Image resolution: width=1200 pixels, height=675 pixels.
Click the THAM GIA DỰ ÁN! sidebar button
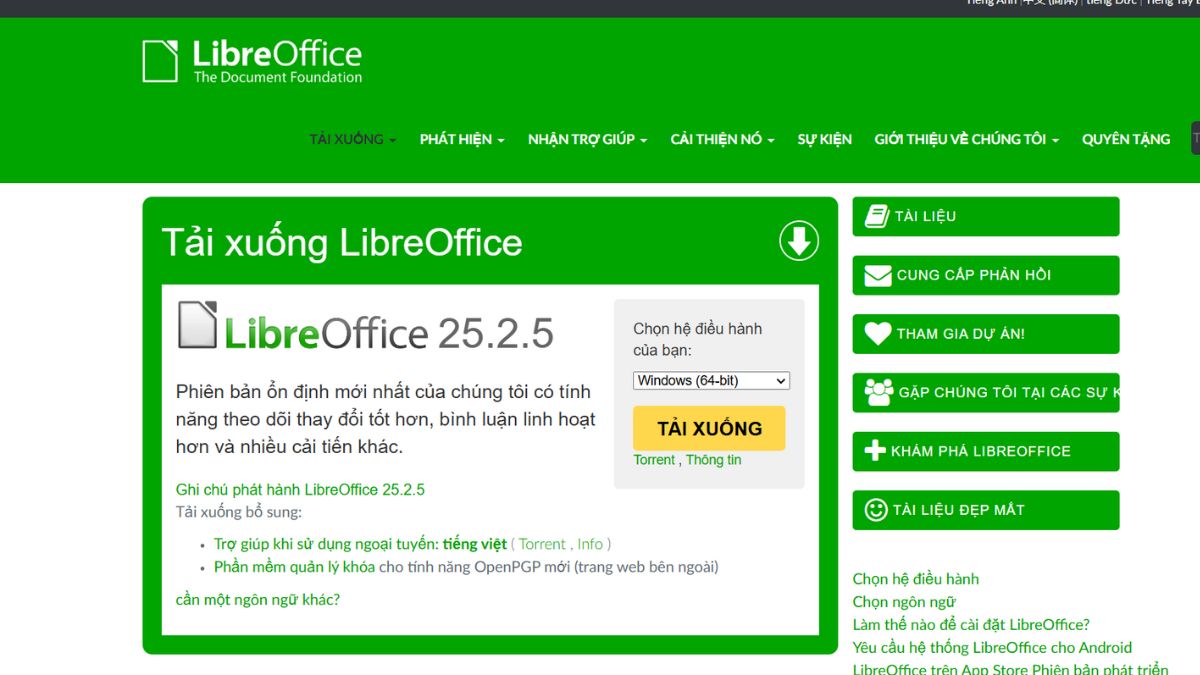click(986, 334)
